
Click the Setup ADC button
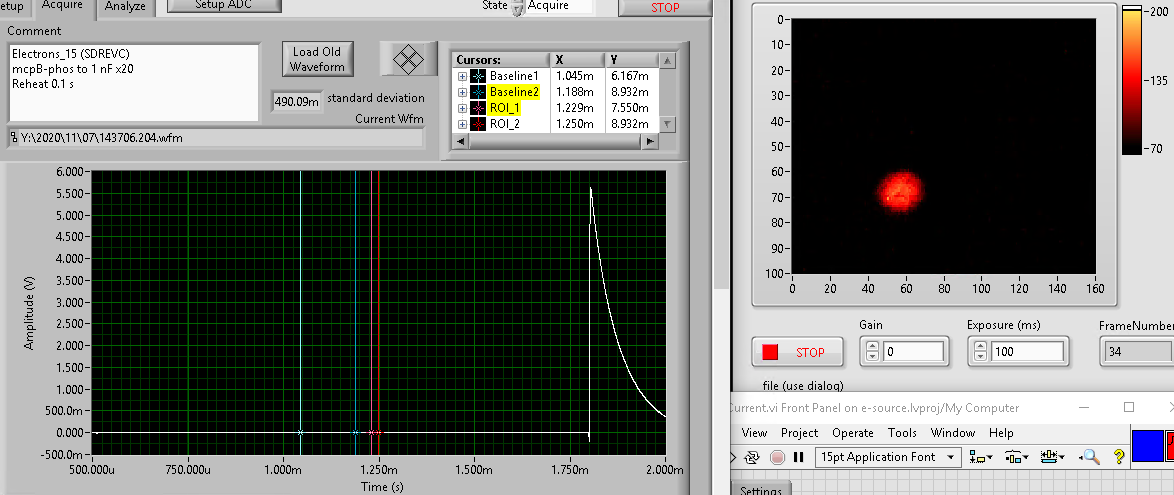pyautogui.click(x=225, y=5)
